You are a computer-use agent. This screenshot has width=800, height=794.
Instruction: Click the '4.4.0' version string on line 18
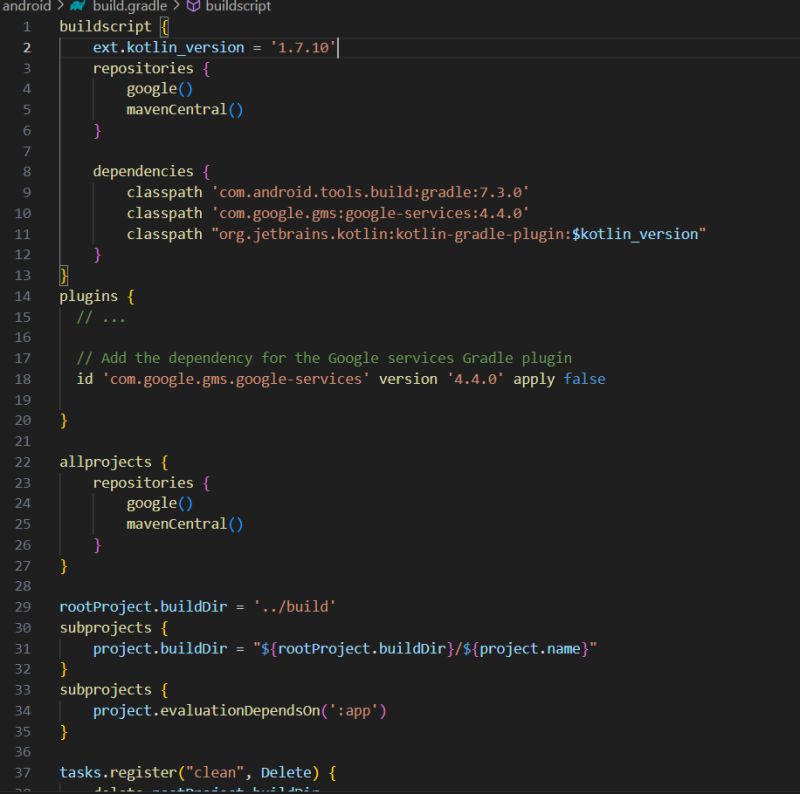point(475,379)
